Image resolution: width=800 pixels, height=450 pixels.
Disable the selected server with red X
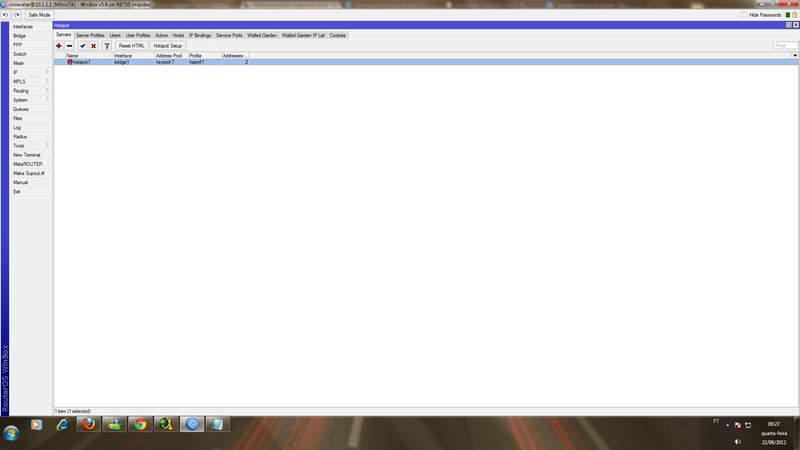point(93,46)
